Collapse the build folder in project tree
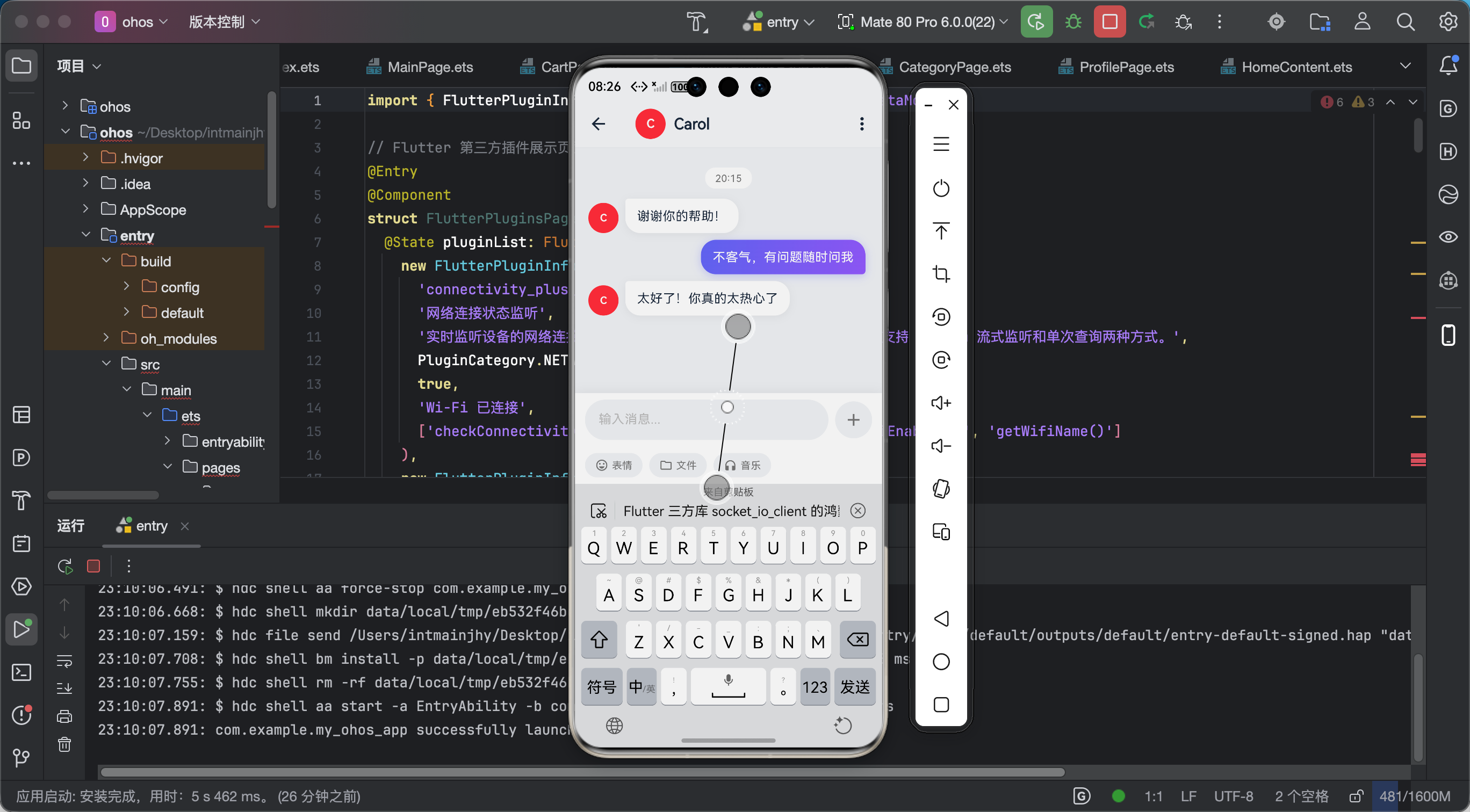 tap(107, 260)
